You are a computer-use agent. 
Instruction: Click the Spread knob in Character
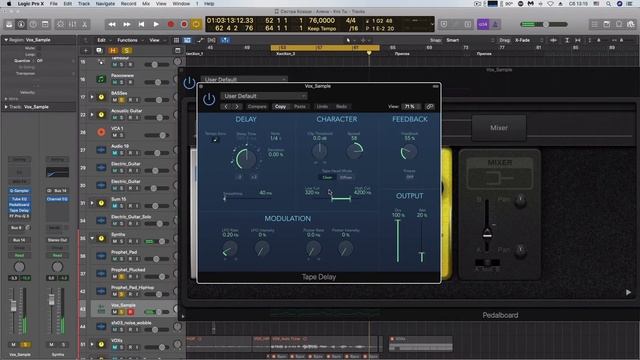[x=354, y=151]
